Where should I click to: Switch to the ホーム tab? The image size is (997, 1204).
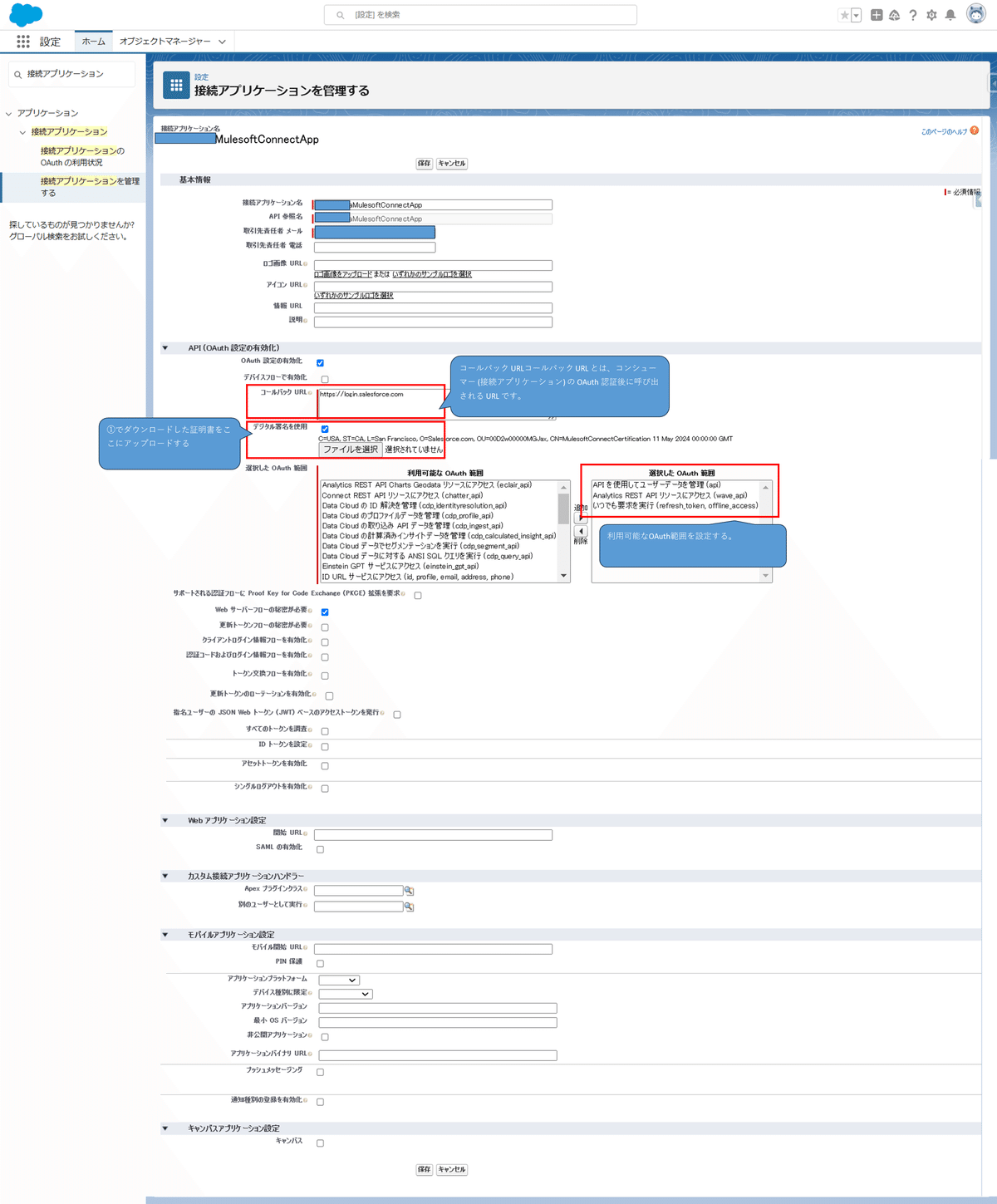(x=93, y=39)
